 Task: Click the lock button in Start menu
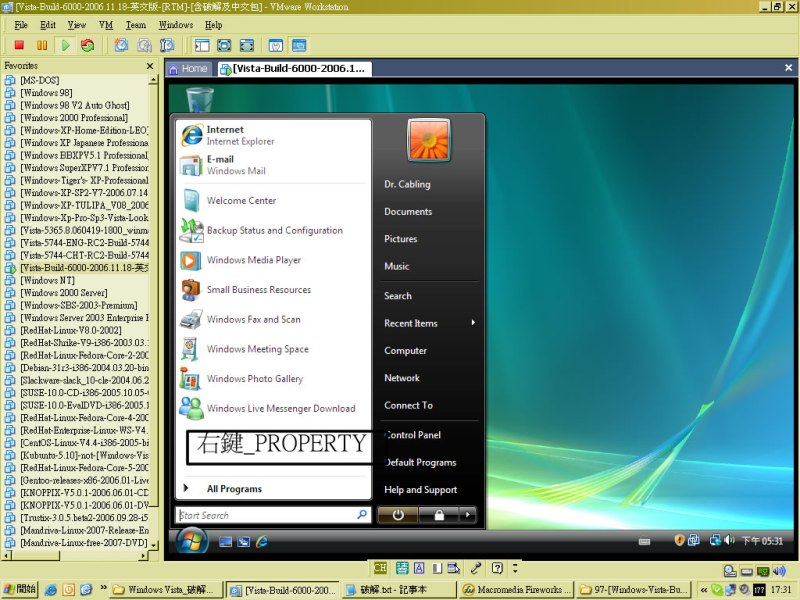[439, 515]
